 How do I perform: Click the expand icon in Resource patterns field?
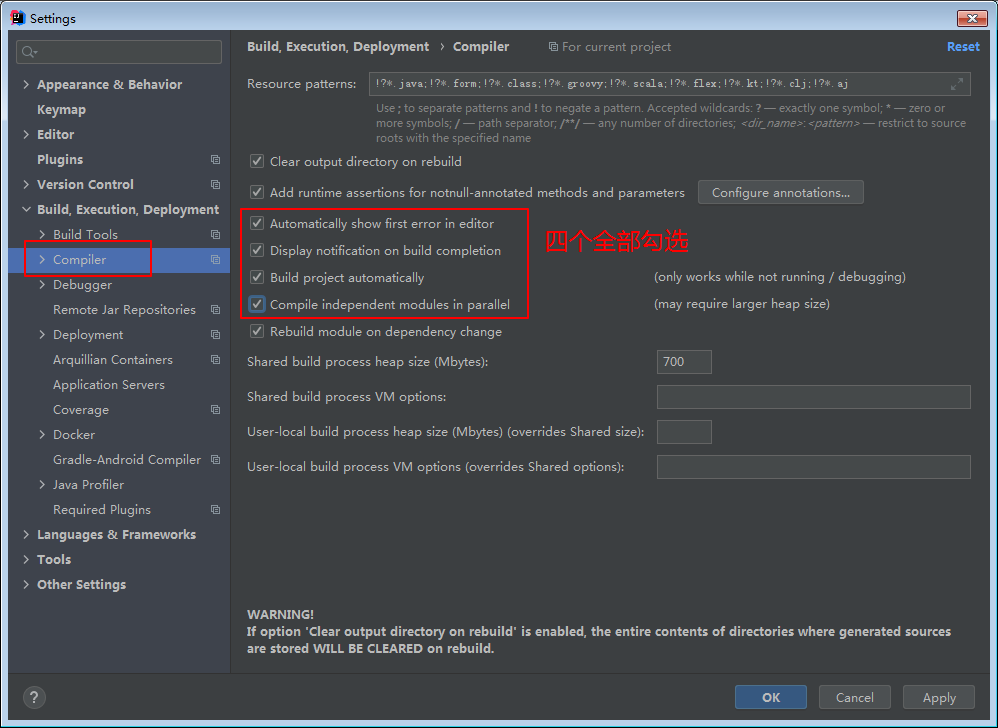957,84
